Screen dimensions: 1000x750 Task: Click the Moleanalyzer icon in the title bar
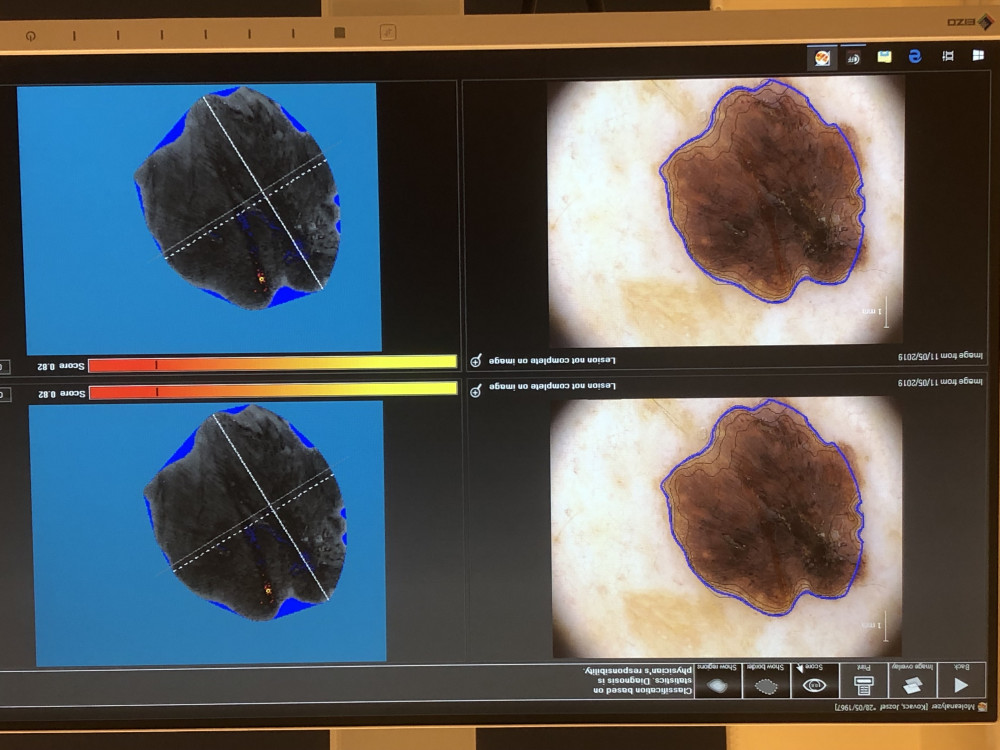pos(982,707)
